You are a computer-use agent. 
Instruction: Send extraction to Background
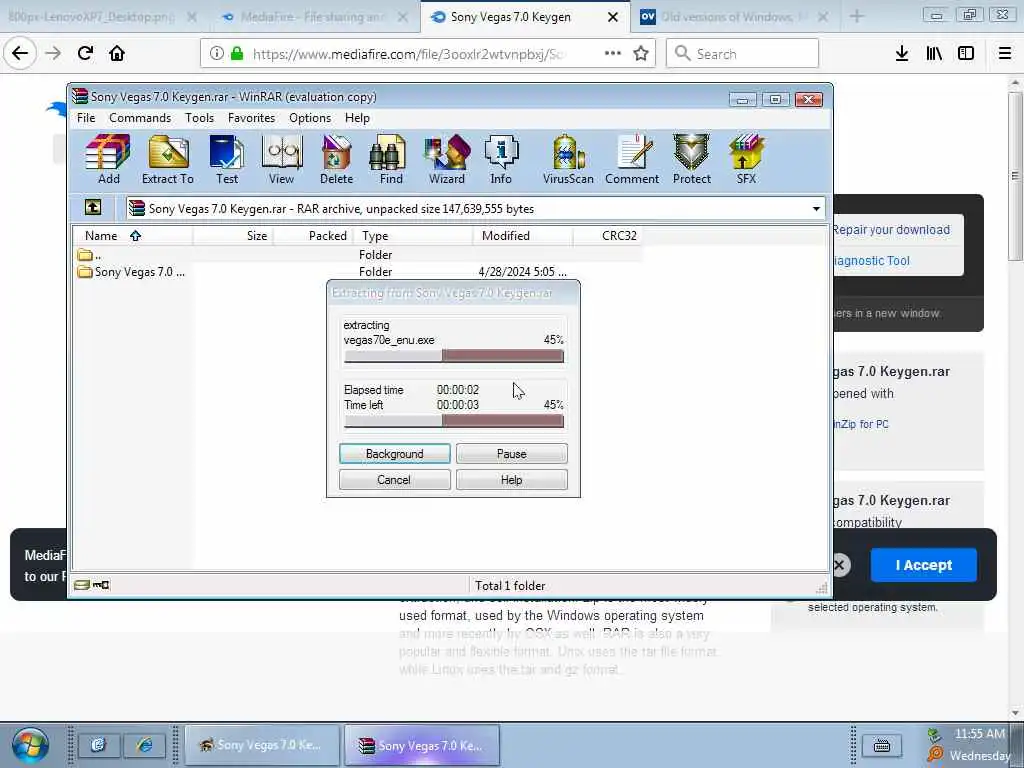coord(394,454)
